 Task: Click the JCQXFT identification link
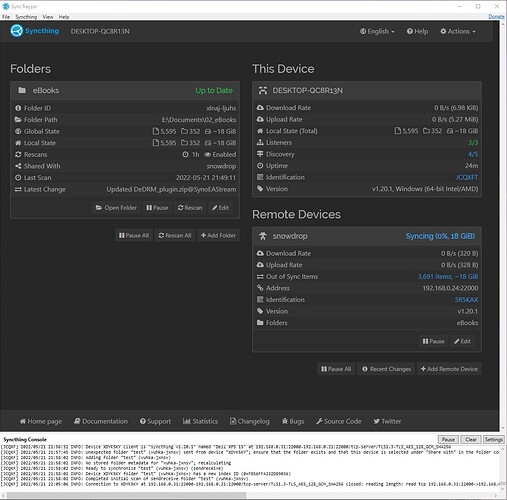pos(467,177)
